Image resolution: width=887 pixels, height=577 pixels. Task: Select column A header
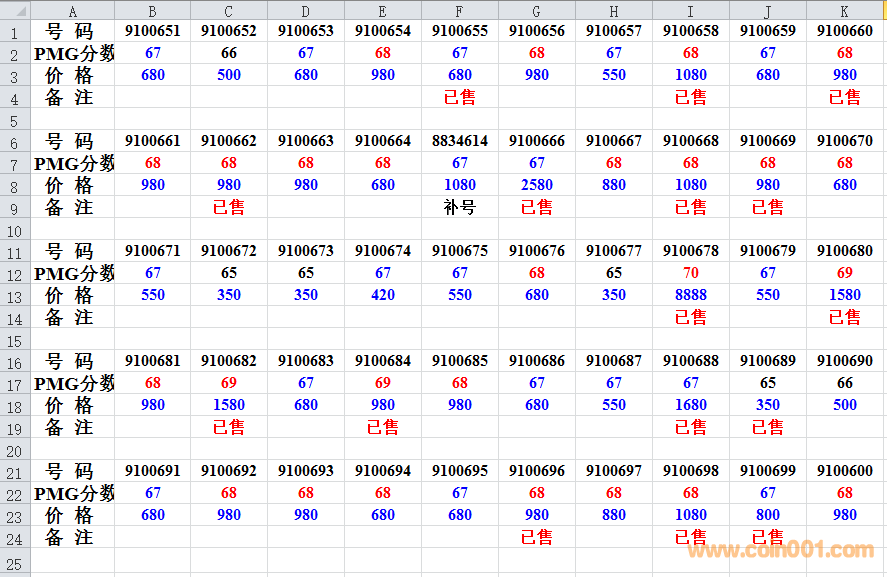(73, 10)
